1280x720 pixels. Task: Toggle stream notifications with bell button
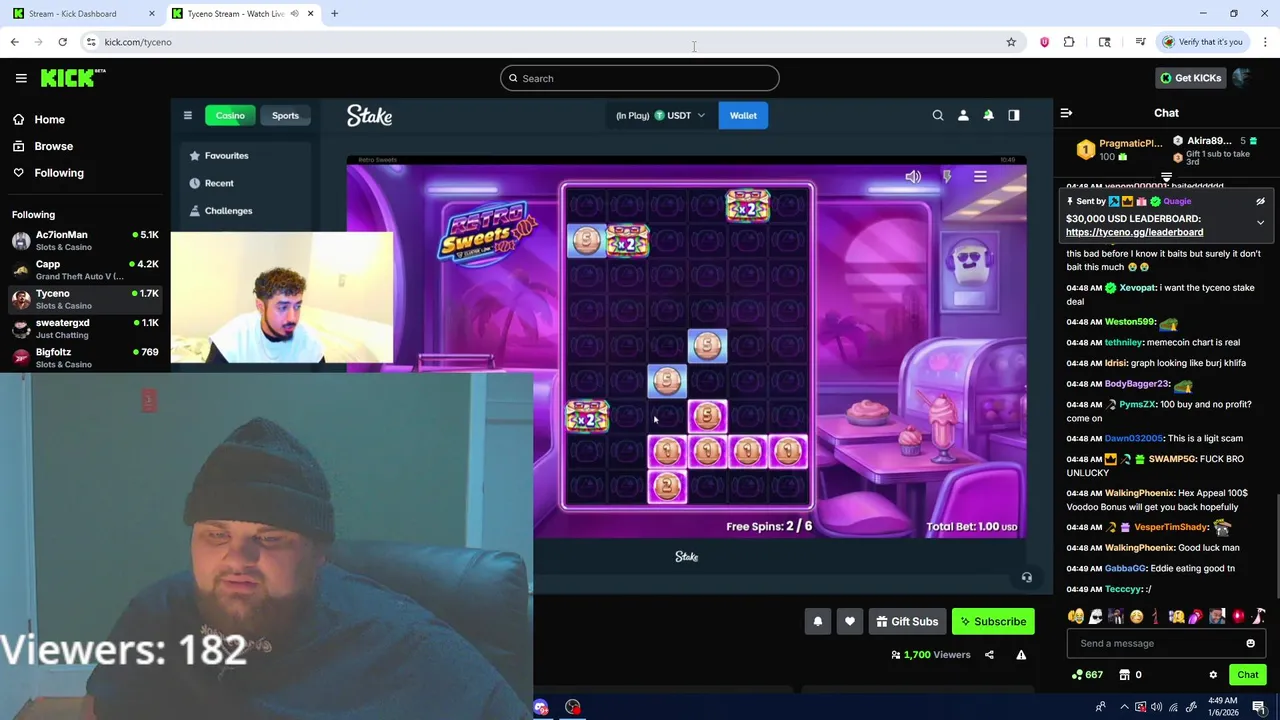817,621
